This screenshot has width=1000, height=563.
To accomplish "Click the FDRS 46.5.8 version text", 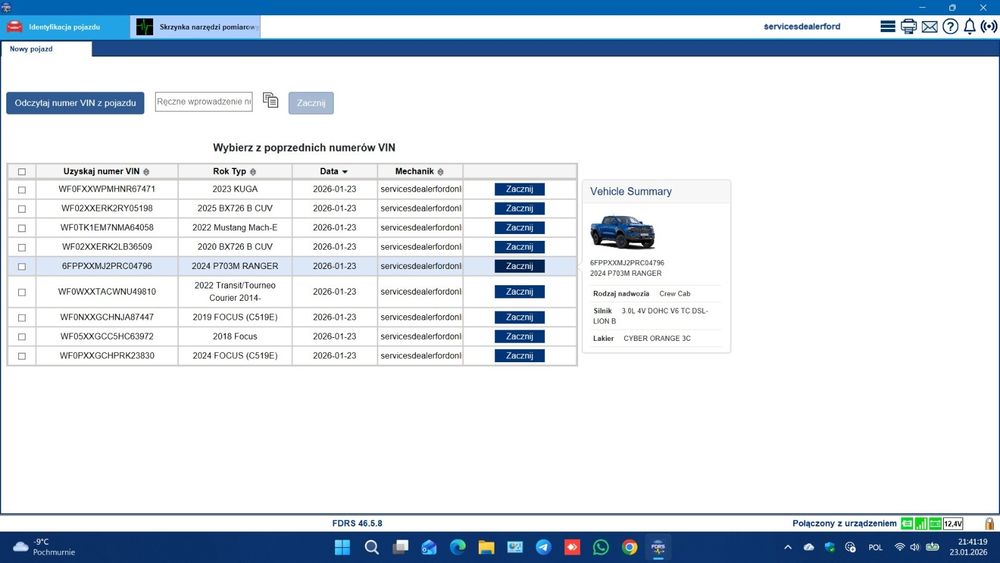I will (357, 523).
